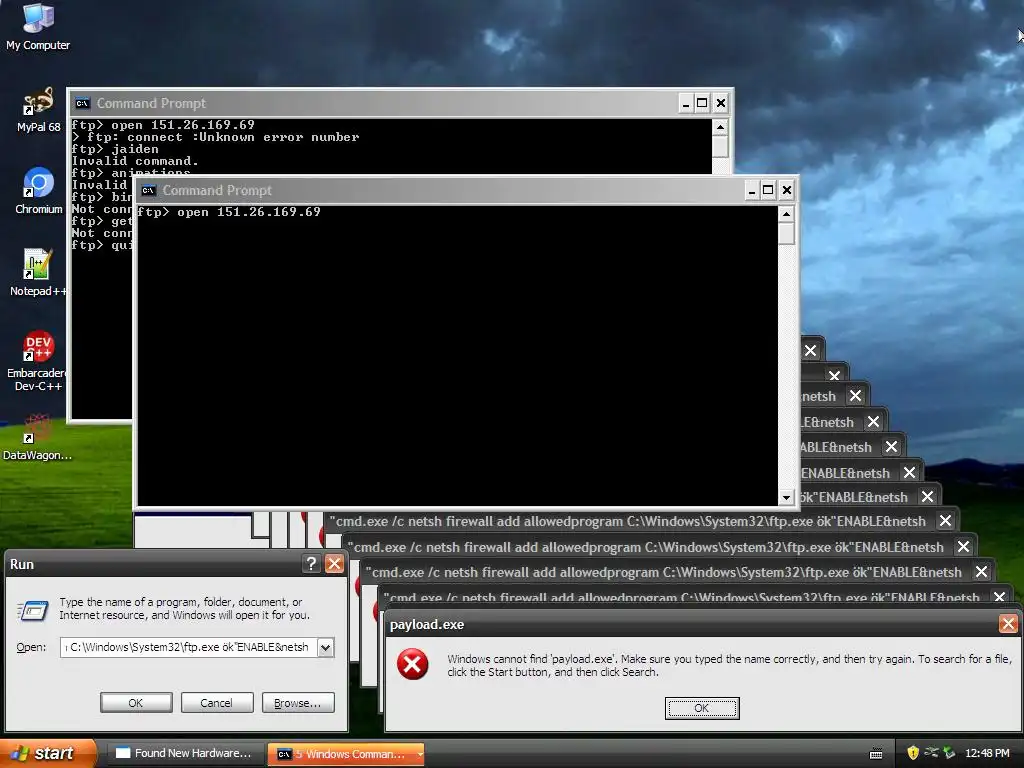The height and width of the screenshot is (768, 1024).
Task: Close the payload.exe error dialog
Action: 1008,624
